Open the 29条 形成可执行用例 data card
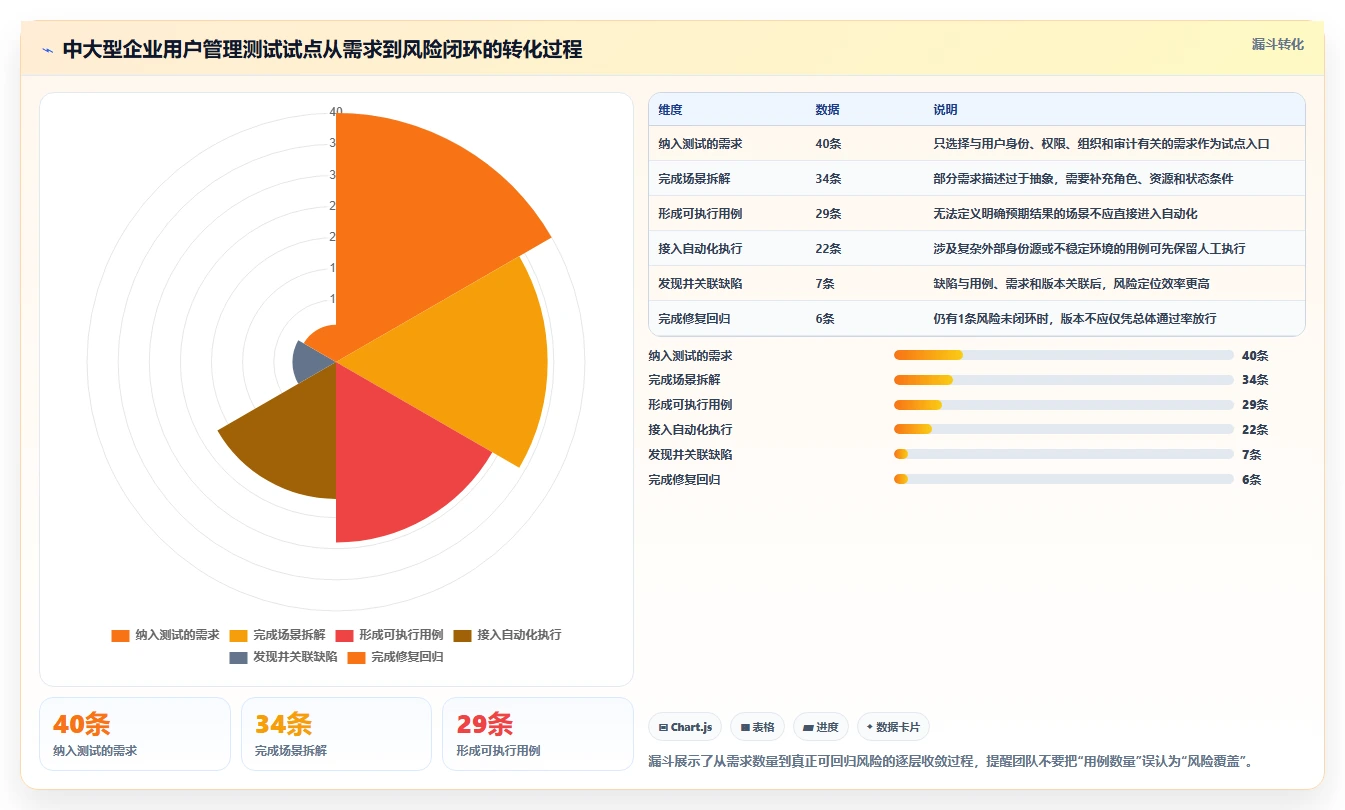The image size is (1345, 810). (538, 734)
